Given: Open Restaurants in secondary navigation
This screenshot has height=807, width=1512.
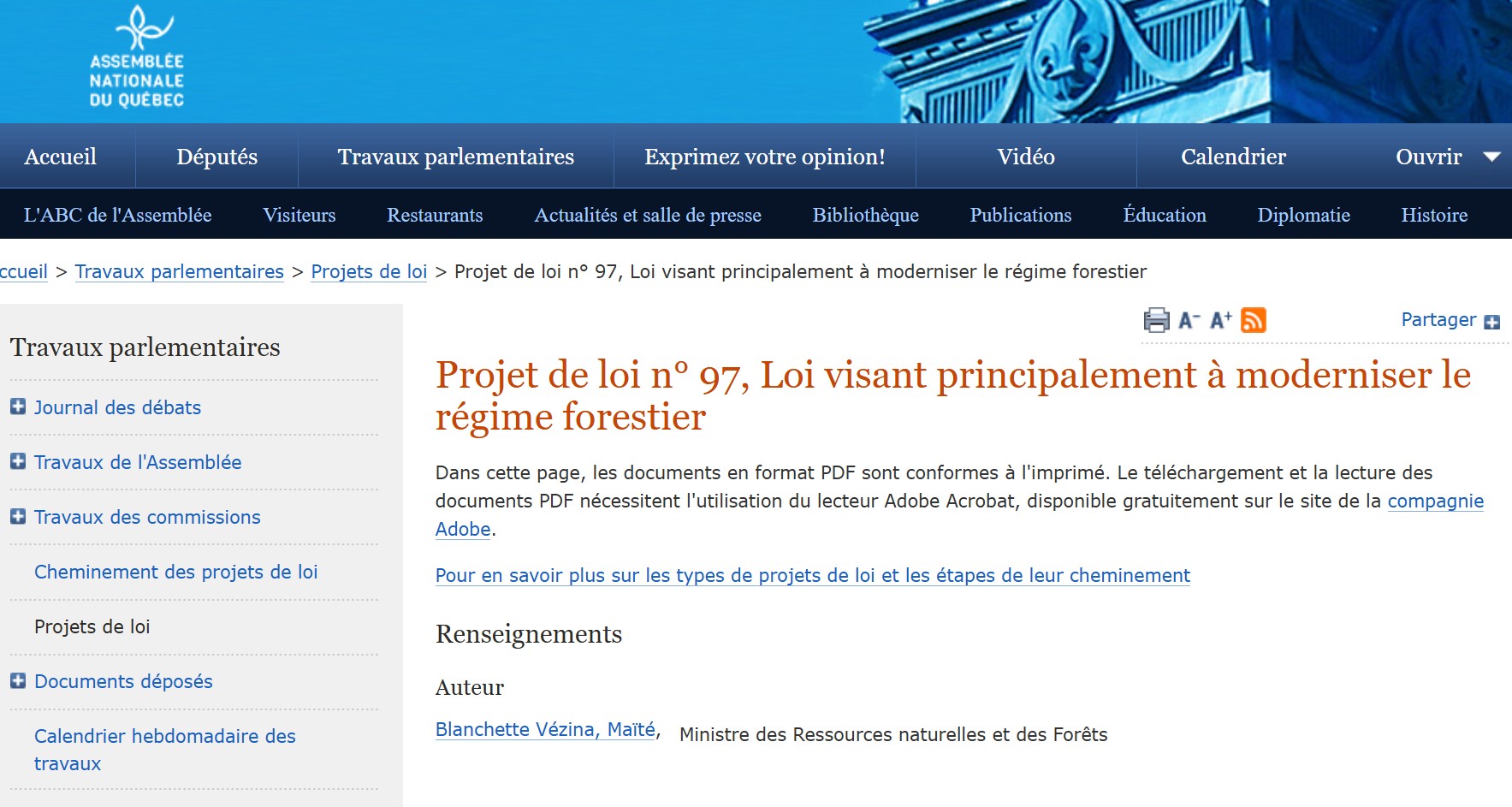Looking at the screenshot, I should click(435, 215).
